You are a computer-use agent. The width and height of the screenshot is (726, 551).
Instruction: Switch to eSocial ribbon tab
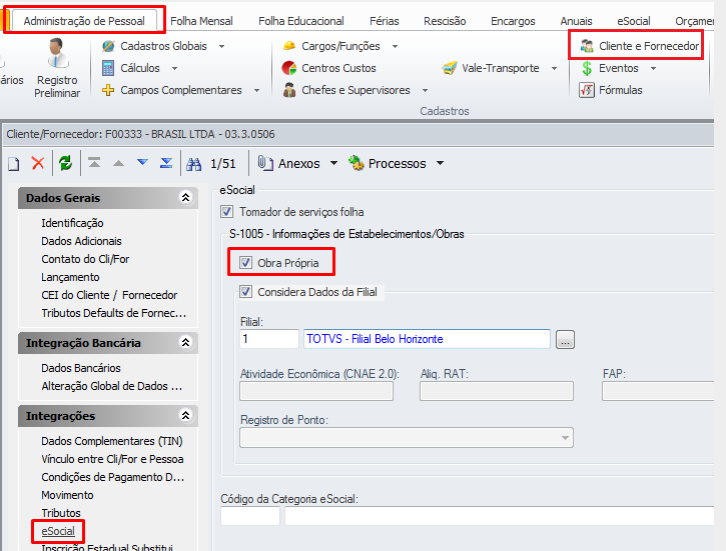click(633, 21)
